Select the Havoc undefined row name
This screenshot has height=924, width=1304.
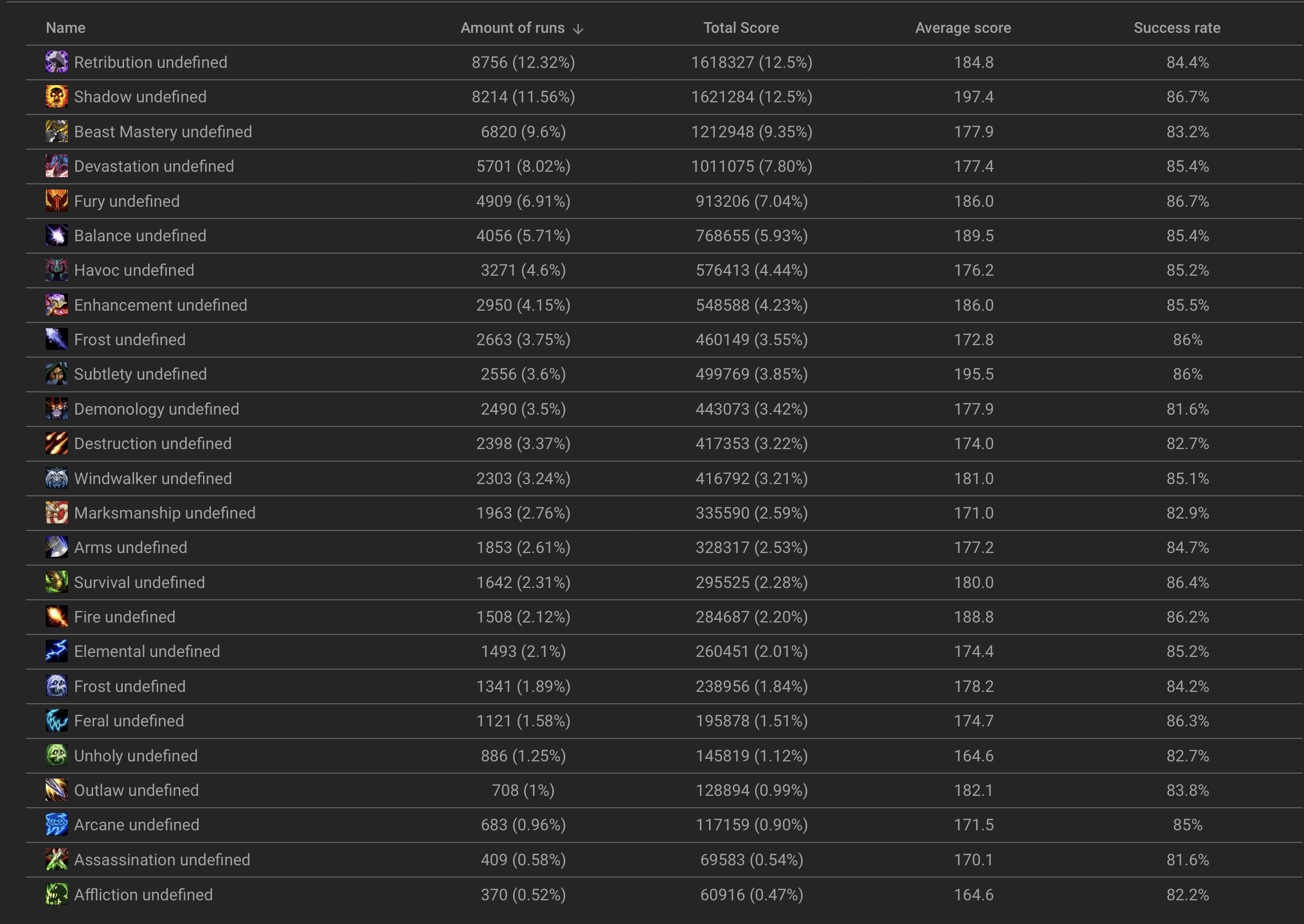click(x=134, y=270)
